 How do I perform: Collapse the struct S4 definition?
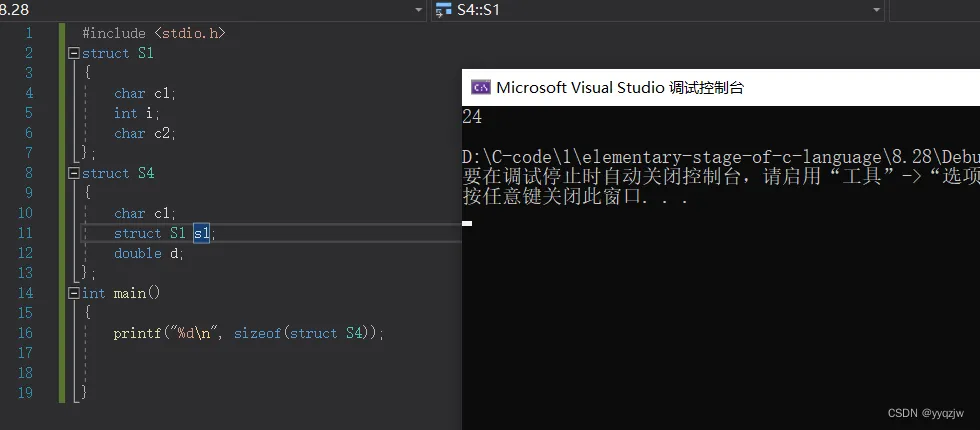tap(74, 173)
